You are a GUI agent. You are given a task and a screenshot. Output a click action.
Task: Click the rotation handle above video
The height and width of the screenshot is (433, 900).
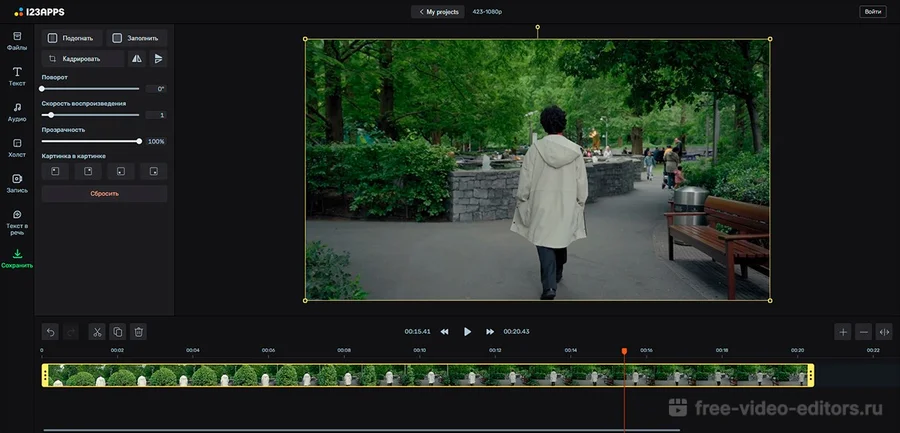[537, 27]
